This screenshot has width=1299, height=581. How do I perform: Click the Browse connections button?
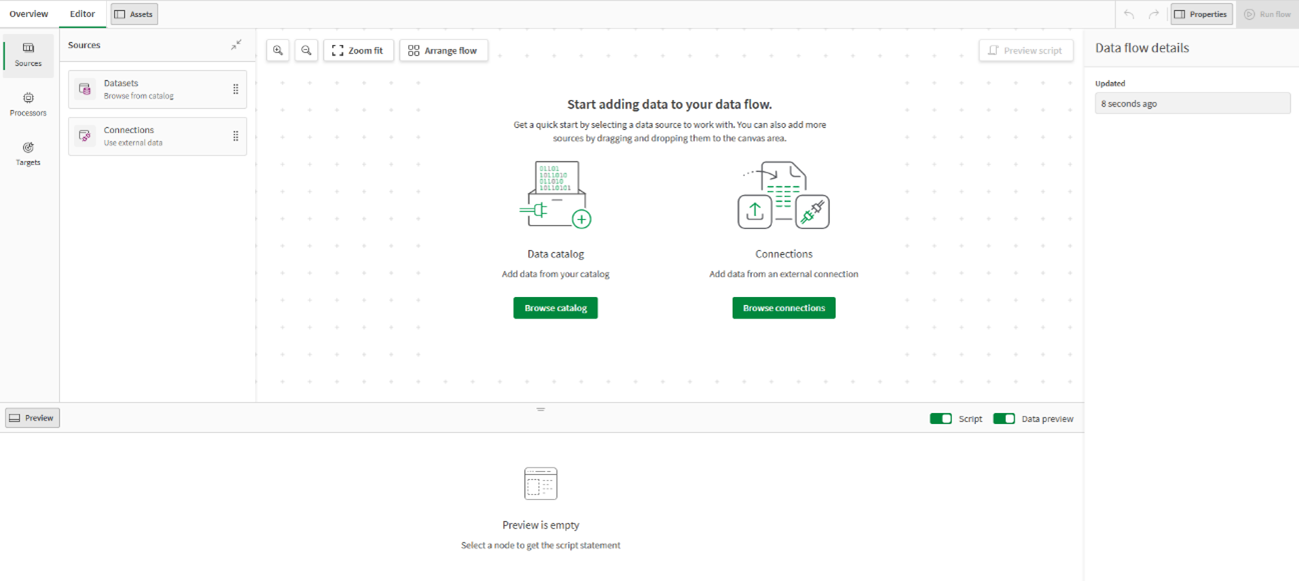click(783, 308)
